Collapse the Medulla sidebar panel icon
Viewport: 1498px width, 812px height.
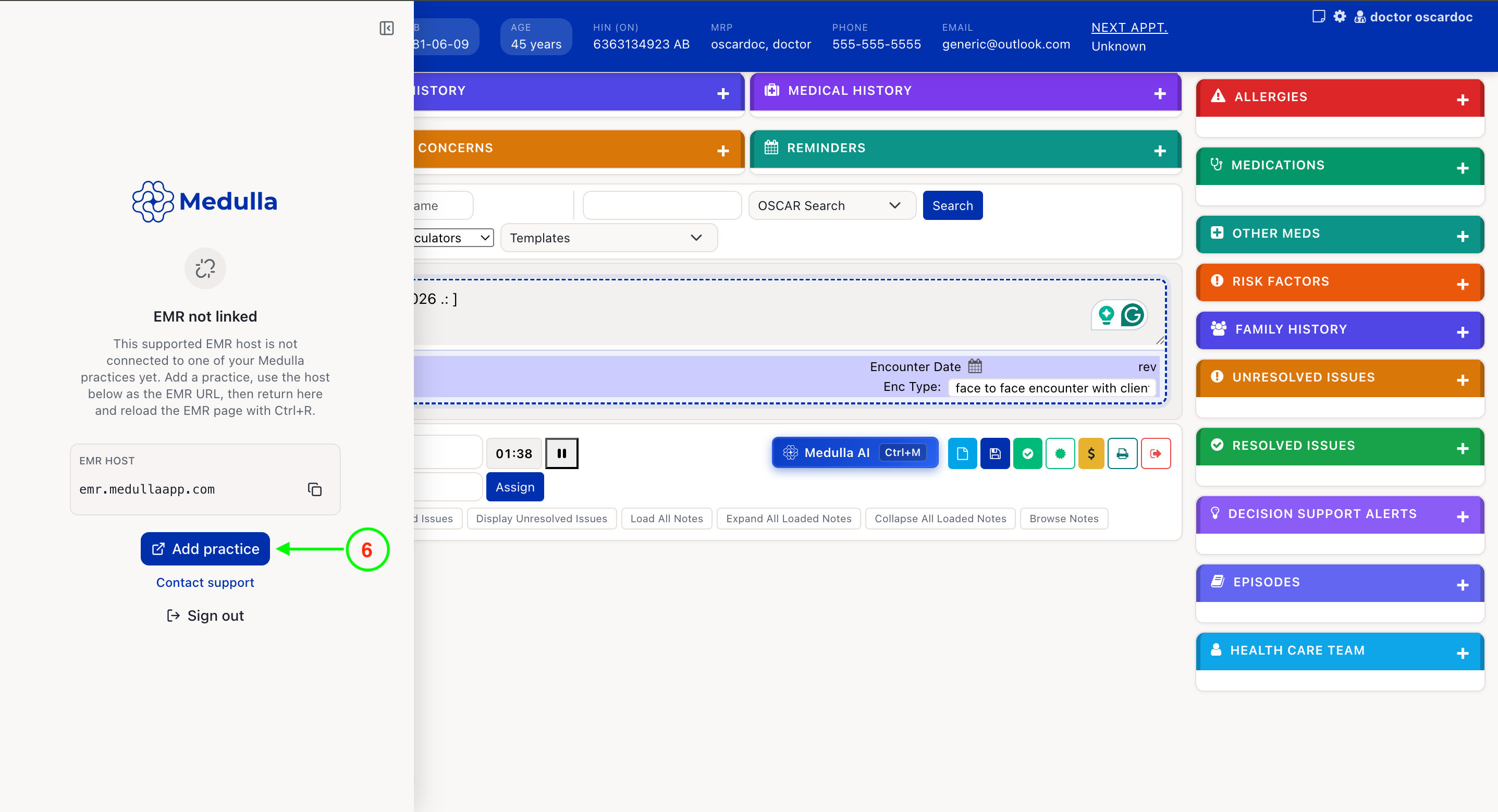[387, 28]
